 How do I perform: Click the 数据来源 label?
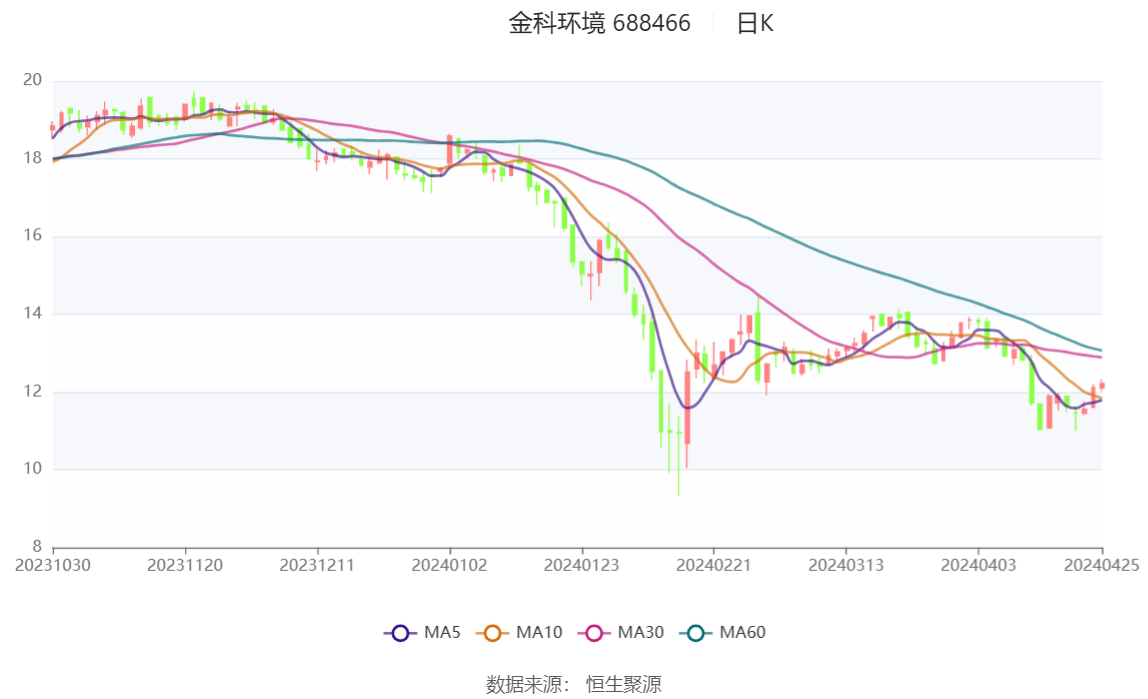524,684
